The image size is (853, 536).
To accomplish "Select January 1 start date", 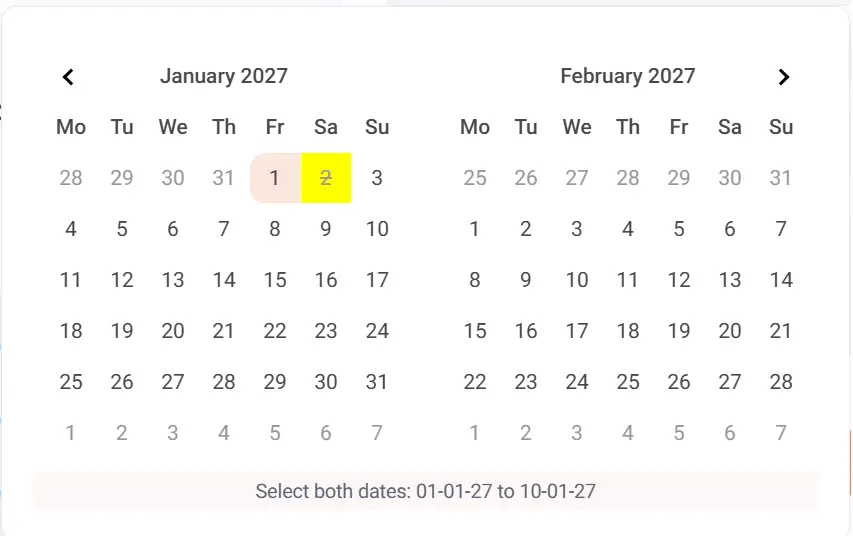I will (x=275, y=178).
